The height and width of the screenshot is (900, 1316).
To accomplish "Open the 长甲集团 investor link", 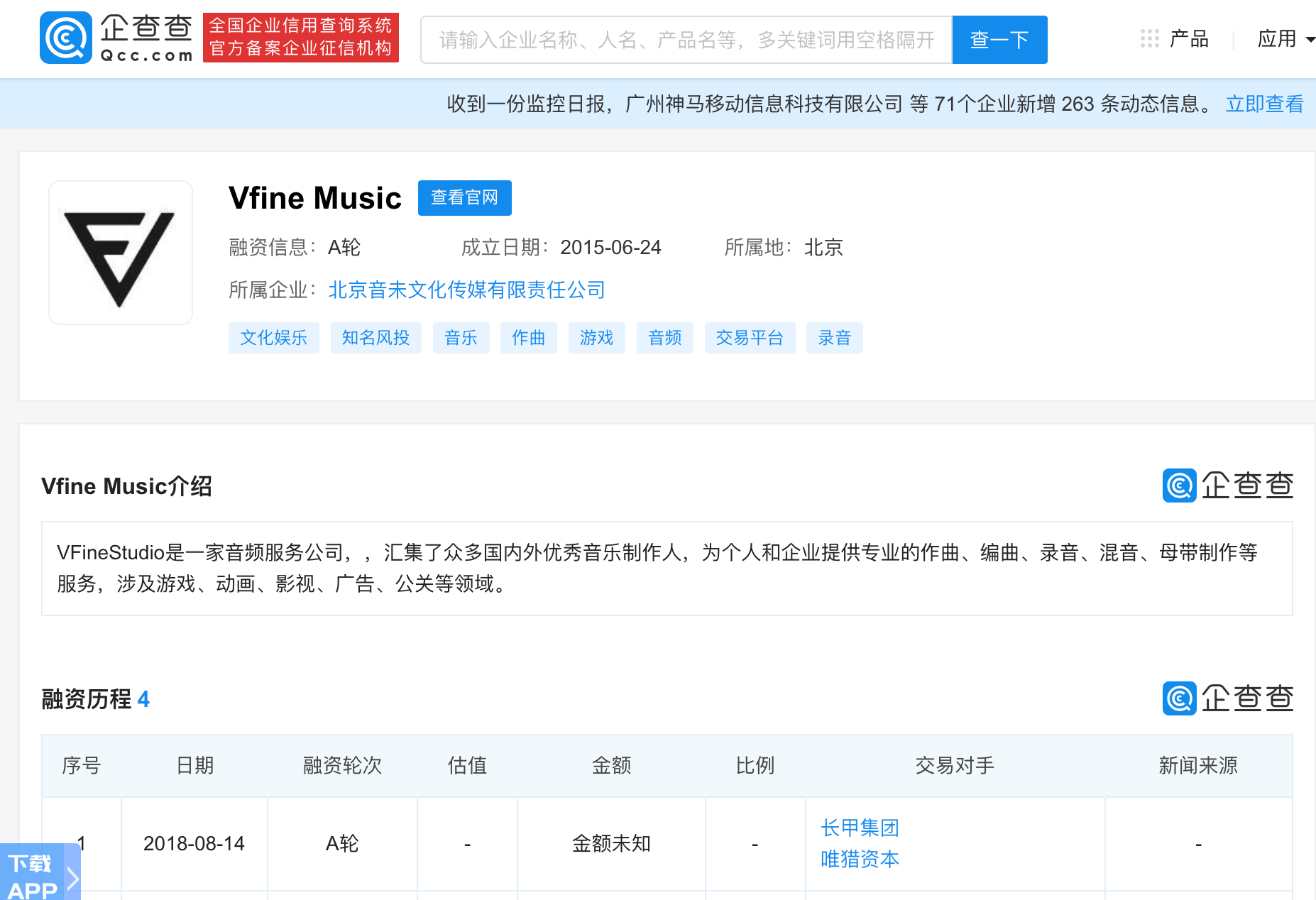I will coord(860,828).
